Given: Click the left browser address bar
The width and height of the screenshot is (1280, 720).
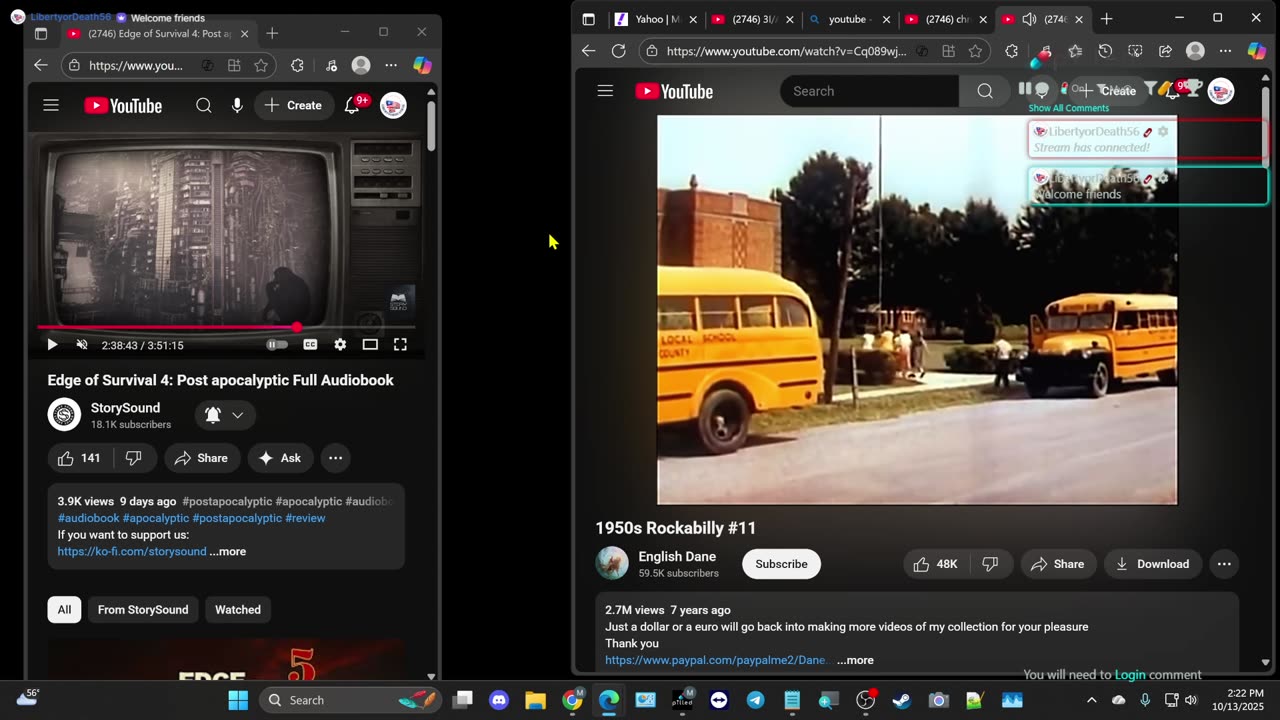Looking at the screenshot, I should coord(136,65).
